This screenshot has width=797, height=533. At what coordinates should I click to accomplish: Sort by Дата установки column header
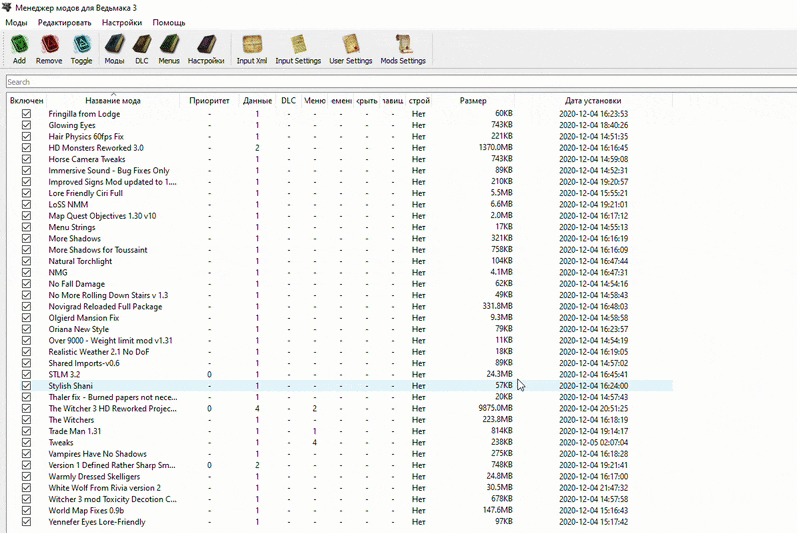pos(593,101)
